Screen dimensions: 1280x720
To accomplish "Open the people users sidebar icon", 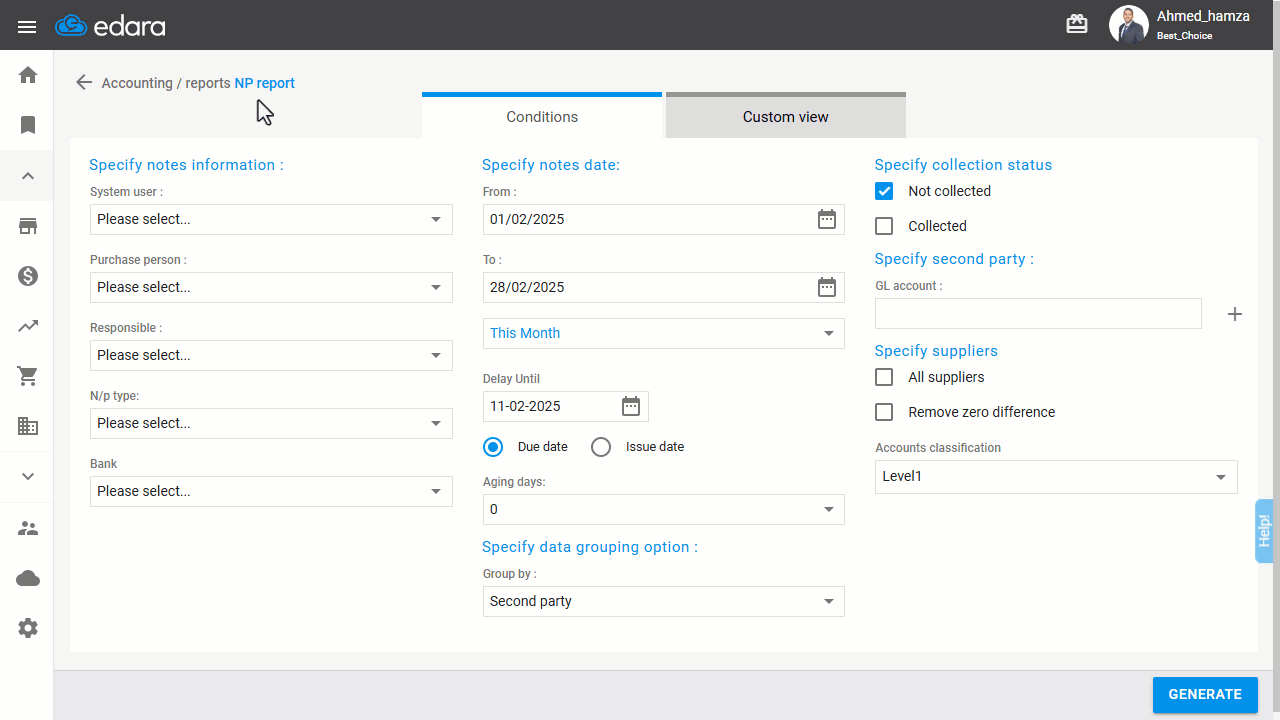I will pyautogui.click(x=28, y=528).
